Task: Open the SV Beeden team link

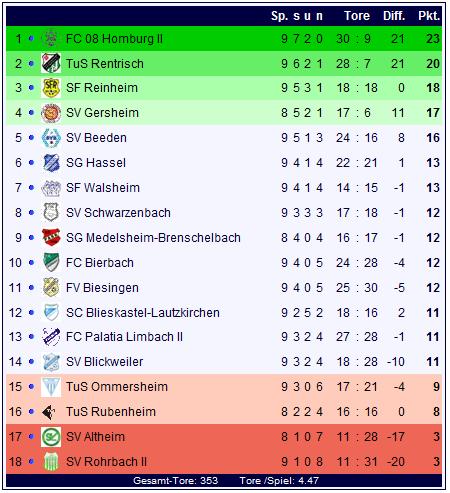Action: (x=96, y=138)
